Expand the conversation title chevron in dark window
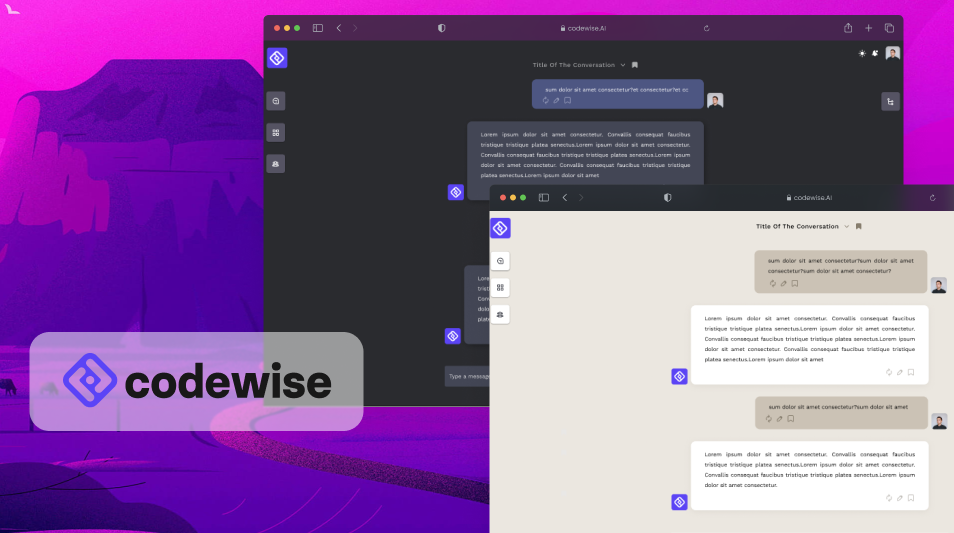Image resolution: width=954 pixels, height=533 pixels. coord(622,65)
